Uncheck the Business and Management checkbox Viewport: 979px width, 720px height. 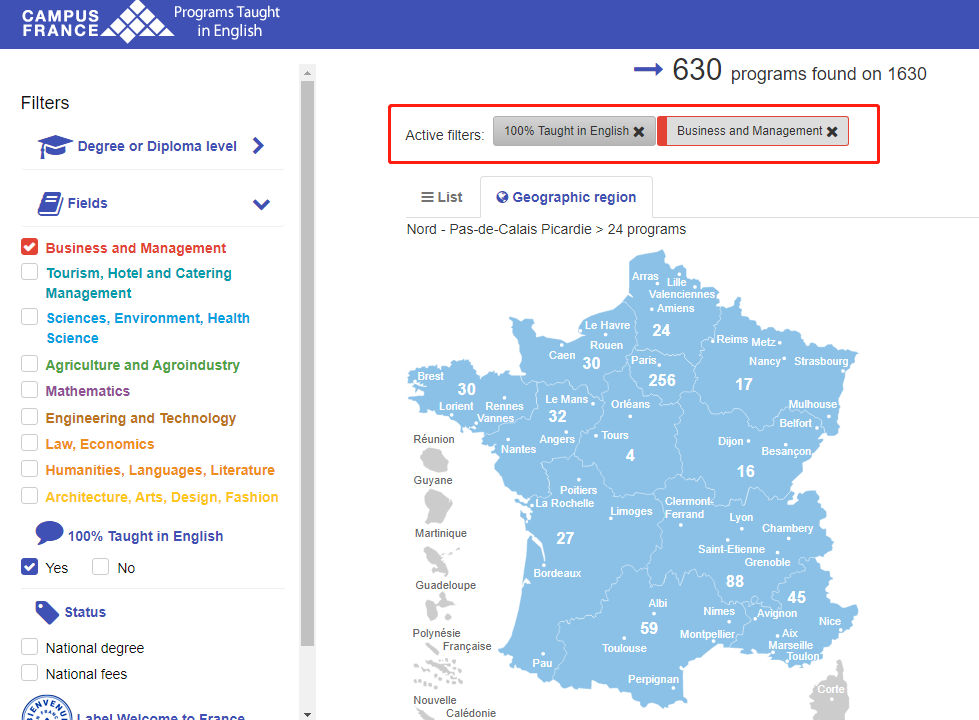30,247
